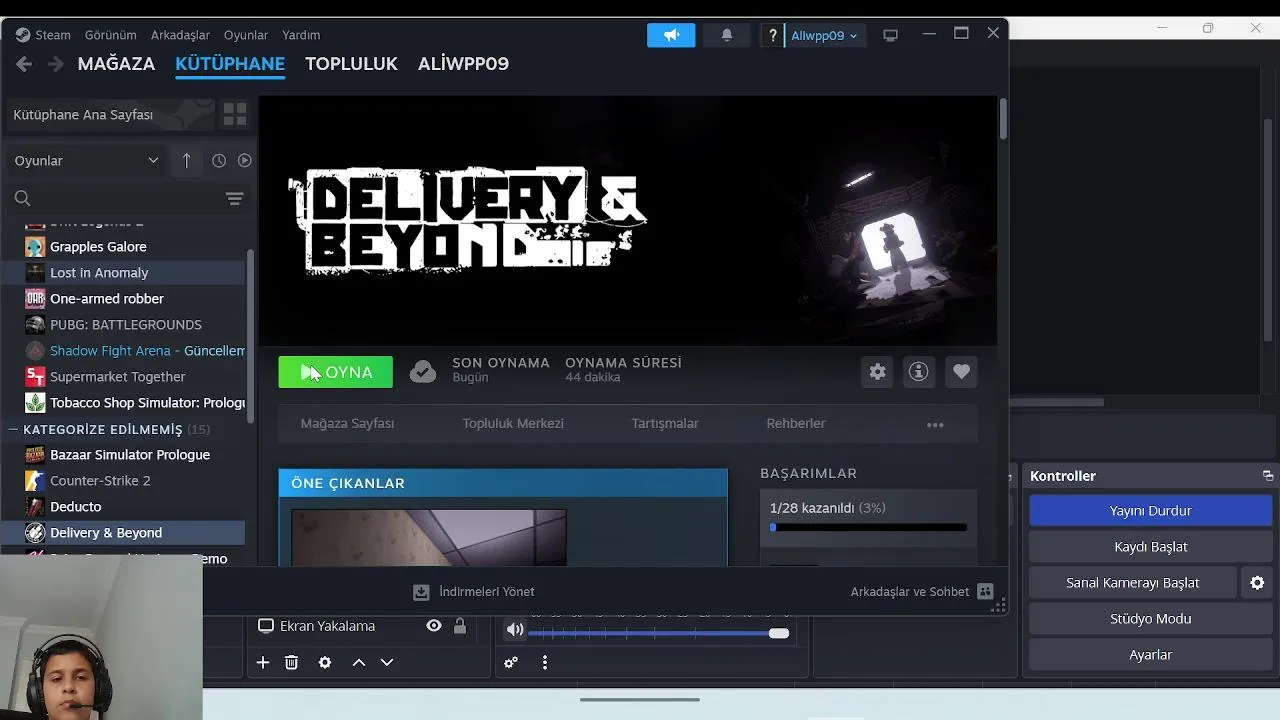Mute OBS audio speaker icon
This screenshot has width=1280, height=720.
pos(515,630)
